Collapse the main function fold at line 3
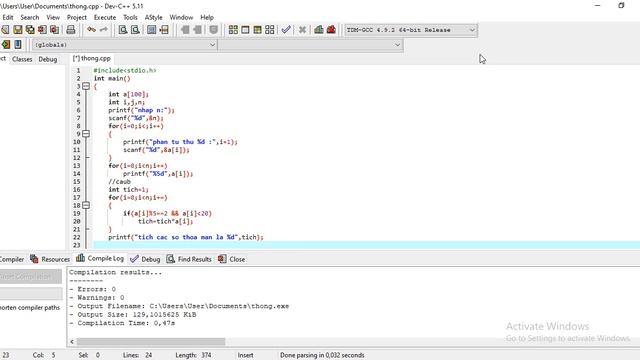The height and width of the screenshot is (360, 640). 86,86
